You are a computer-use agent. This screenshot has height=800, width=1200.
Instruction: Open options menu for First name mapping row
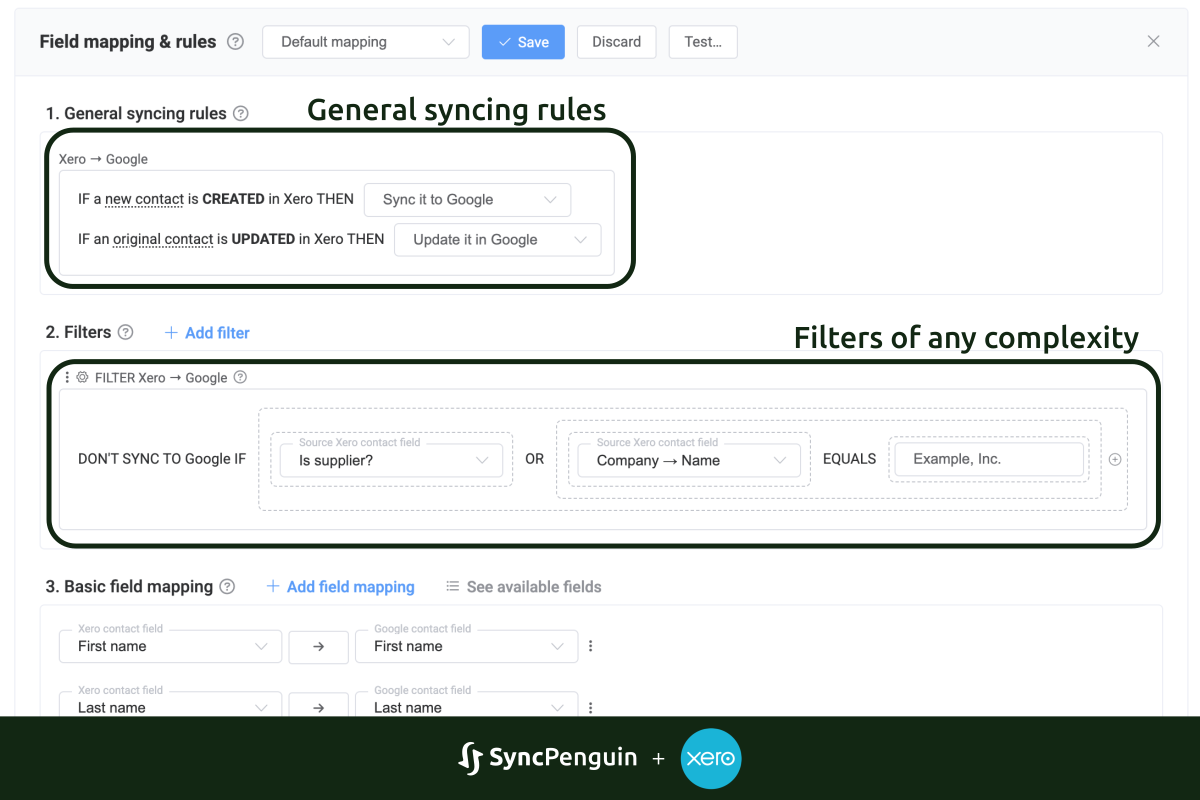tap(590, 646)
